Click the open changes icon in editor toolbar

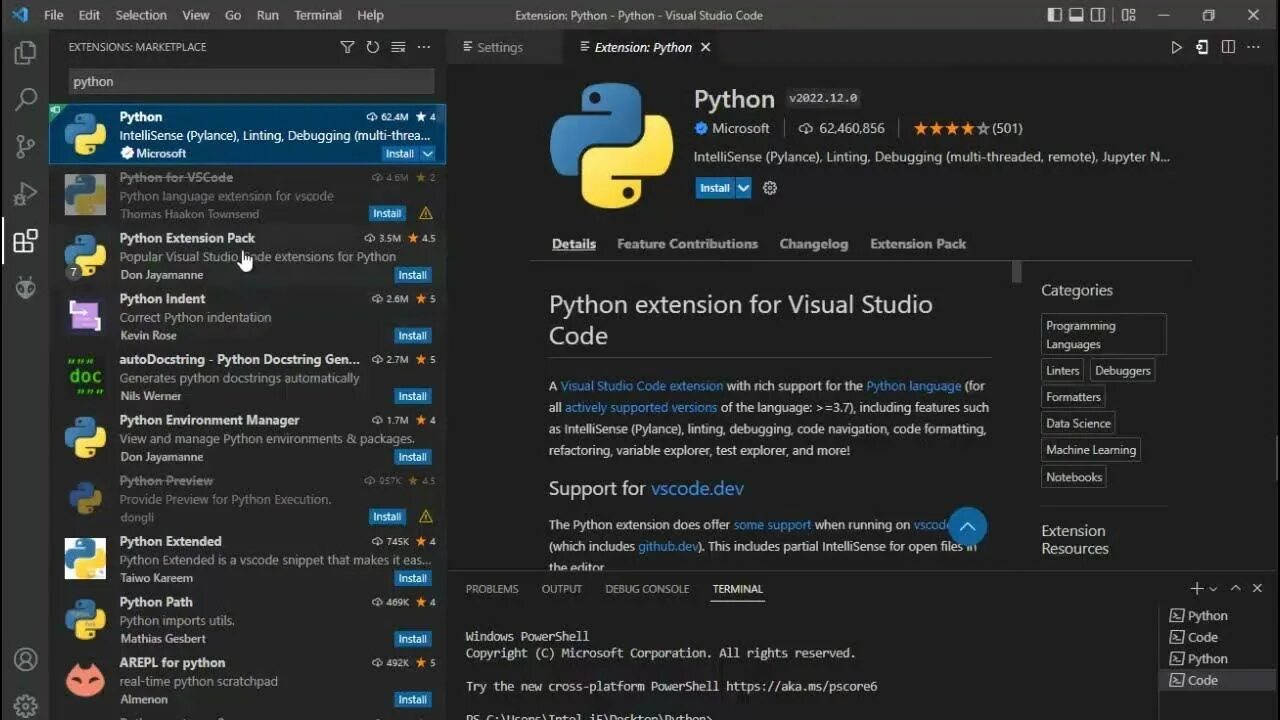[1202, 47]
